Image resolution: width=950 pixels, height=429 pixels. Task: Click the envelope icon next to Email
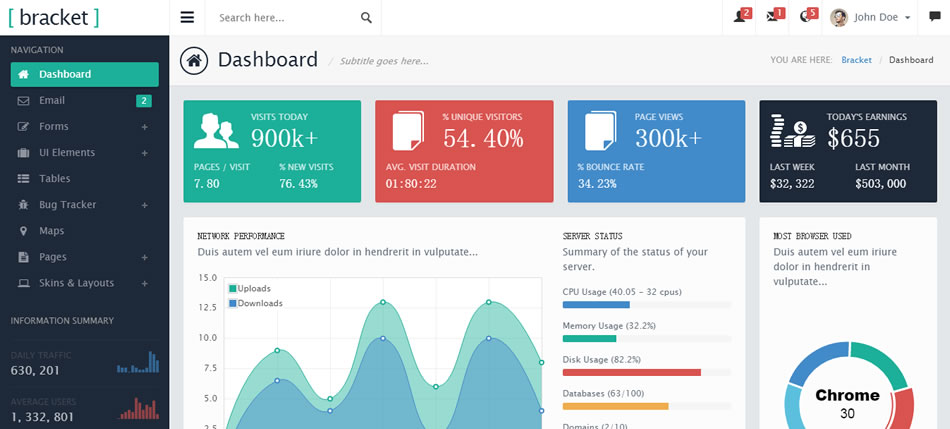coord(24,101)
